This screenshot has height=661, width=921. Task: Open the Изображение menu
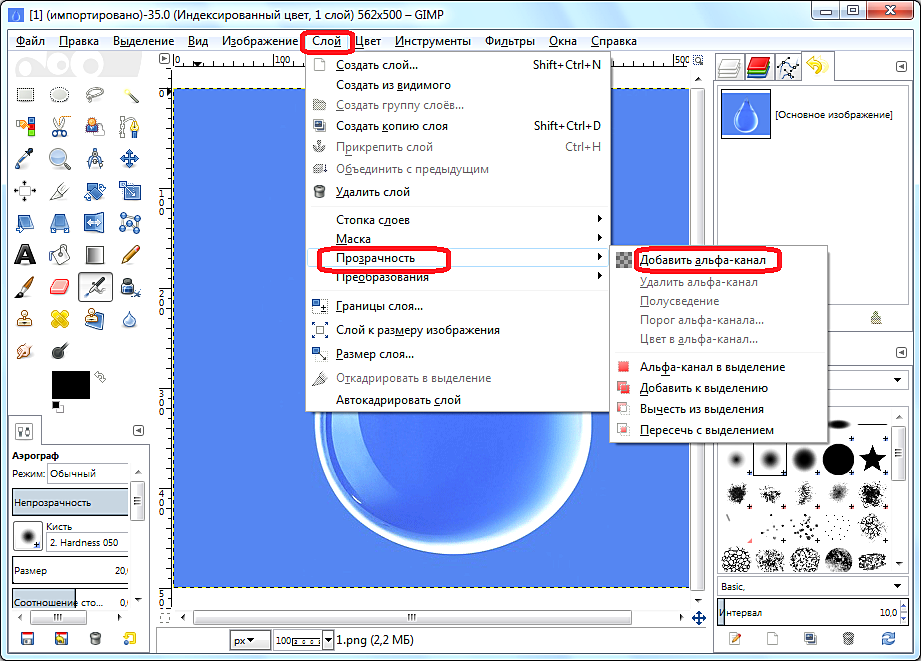coord(260,41)
